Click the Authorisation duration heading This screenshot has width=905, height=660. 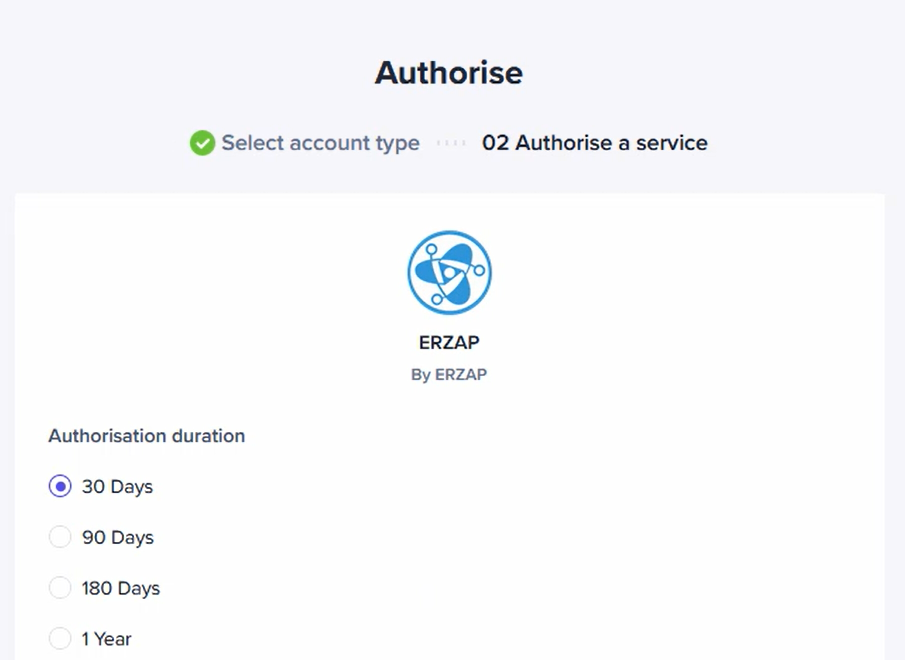(147, 436)
